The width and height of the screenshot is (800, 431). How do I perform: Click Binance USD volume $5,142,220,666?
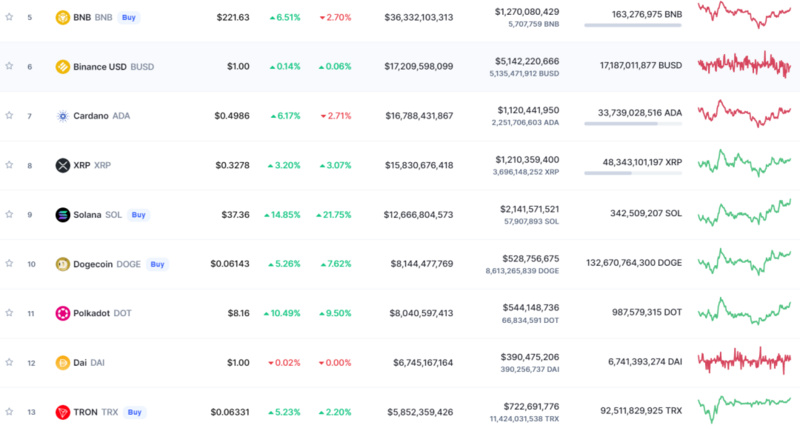point(527,61)
